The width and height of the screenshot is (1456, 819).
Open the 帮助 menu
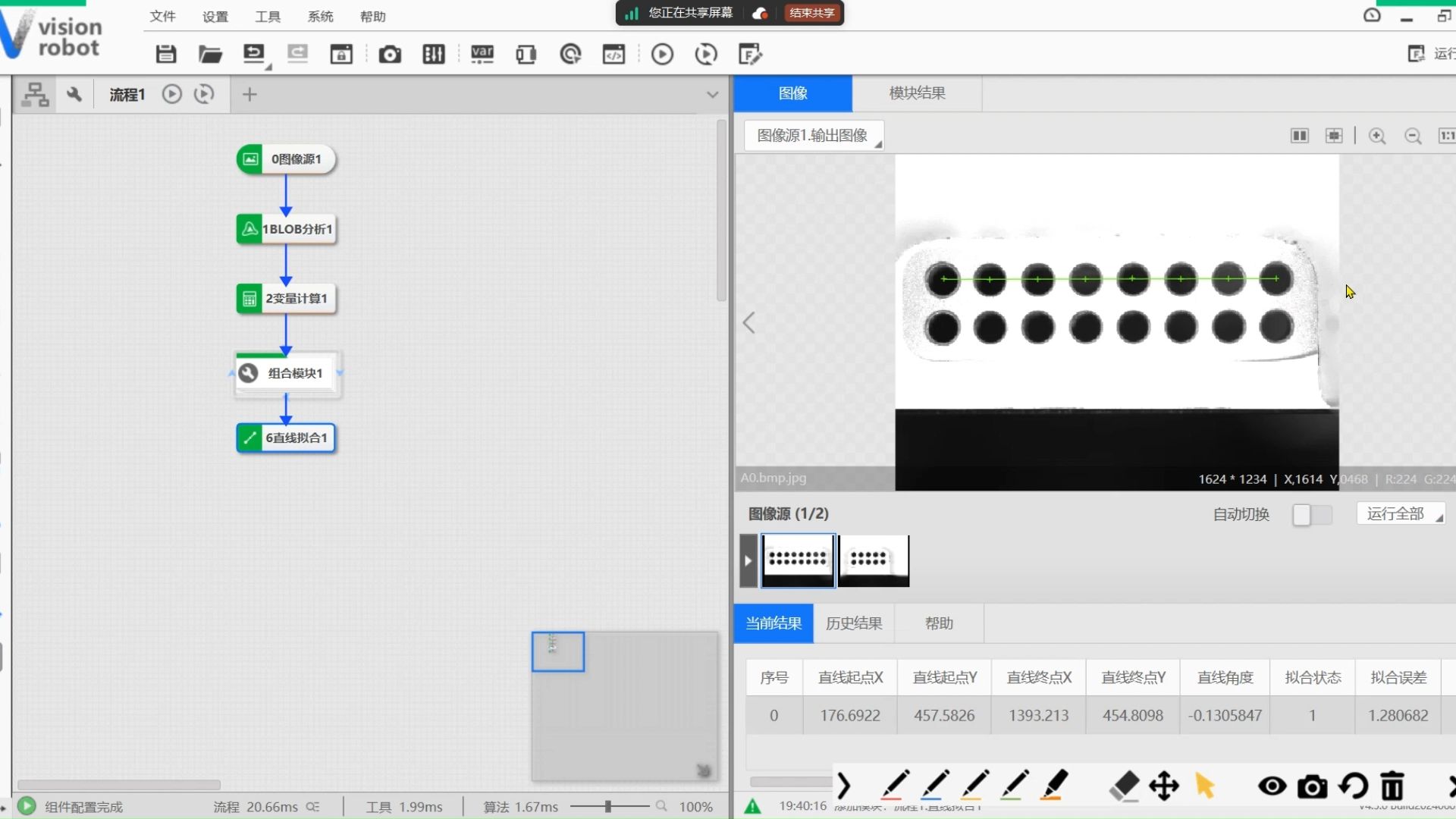pyautogui.click(x=372, y=16)
